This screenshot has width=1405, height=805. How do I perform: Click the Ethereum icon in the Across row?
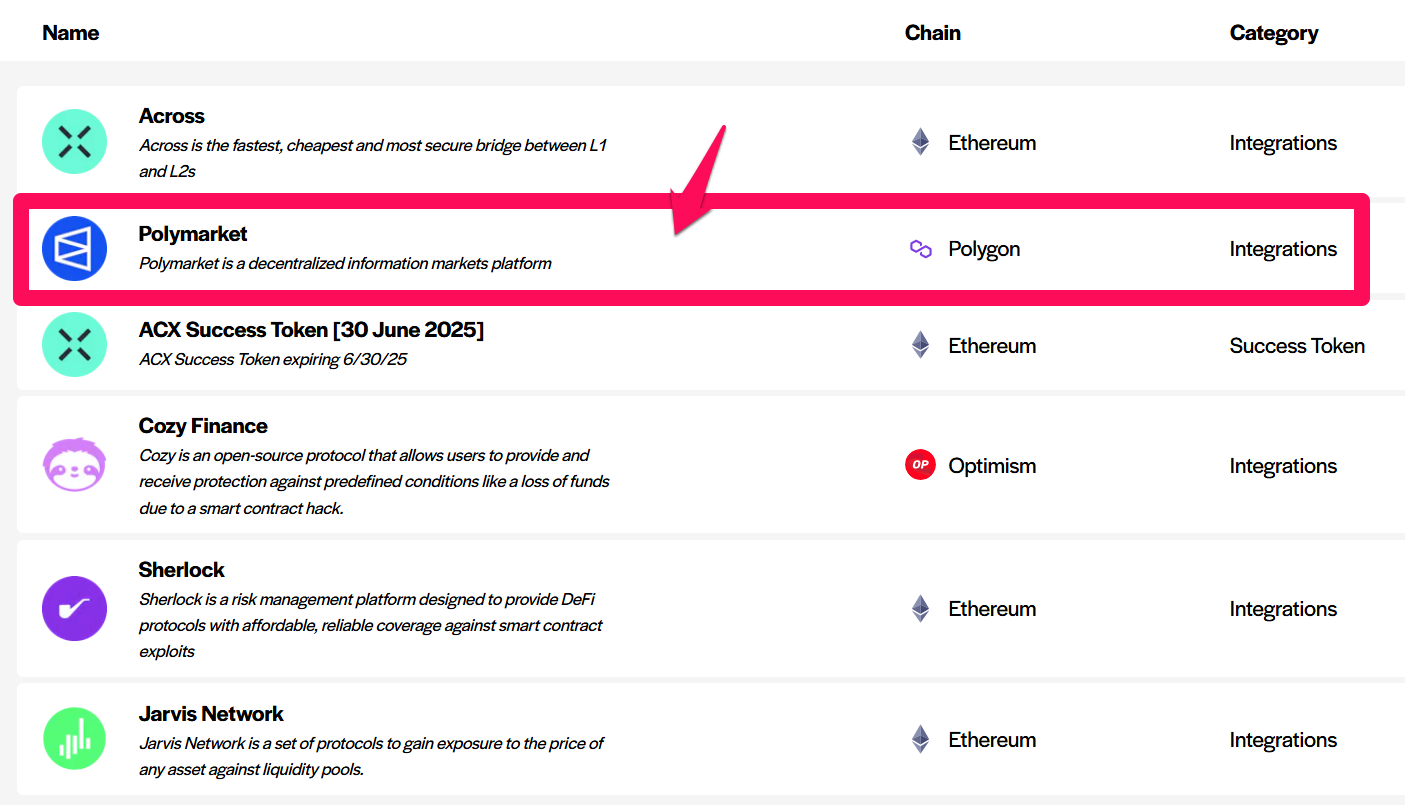click(x=920, y=142)
